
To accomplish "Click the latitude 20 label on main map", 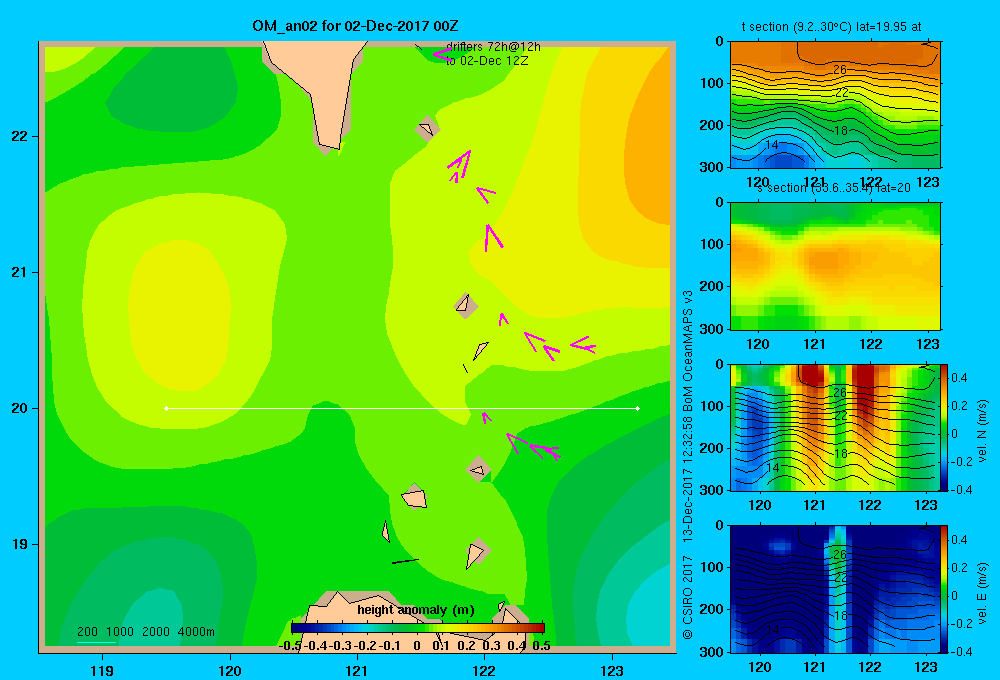I will click(20, 408).
